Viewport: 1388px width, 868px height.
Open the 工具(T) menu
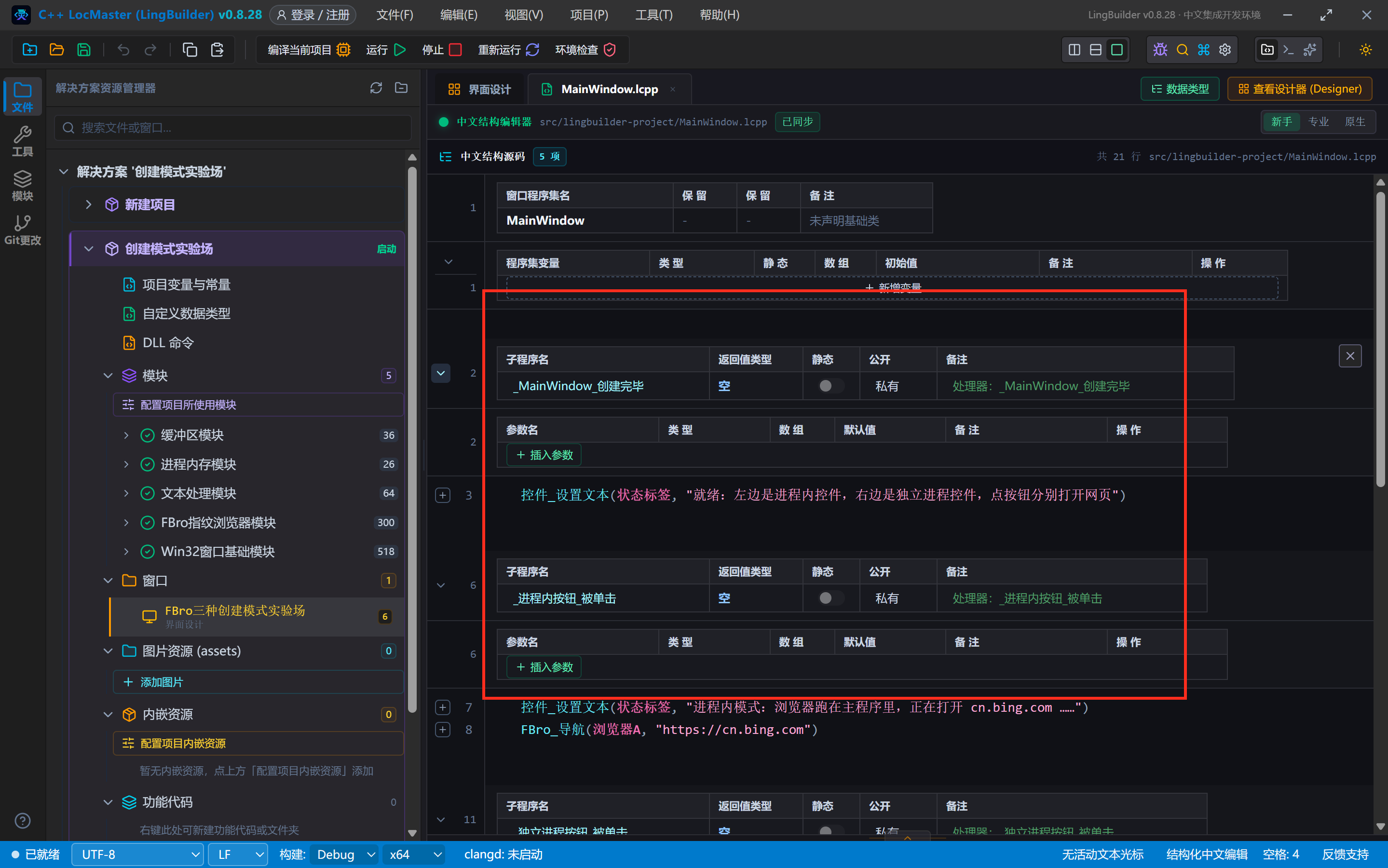tap(653, 15)
